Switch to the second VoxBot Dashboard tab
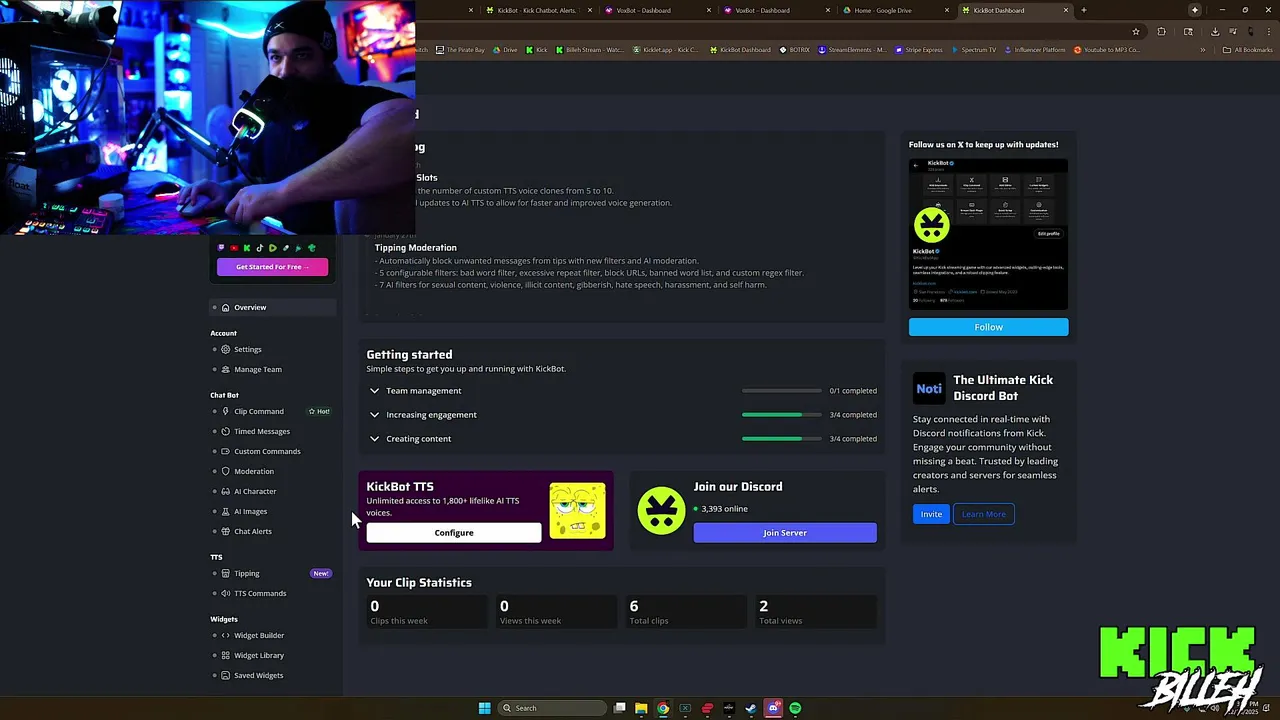1280x720 pixels. 776,10
